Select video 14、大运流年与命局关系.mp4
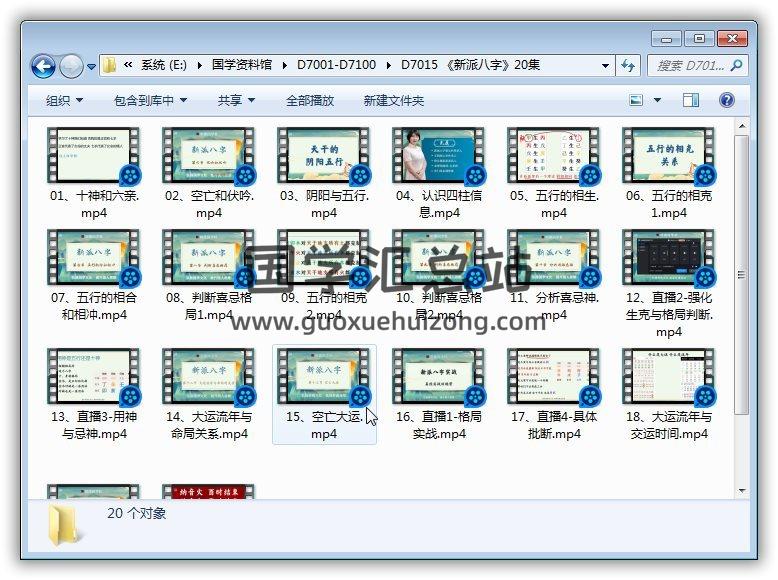Screen dimensions: 778x580 (209, 394)
